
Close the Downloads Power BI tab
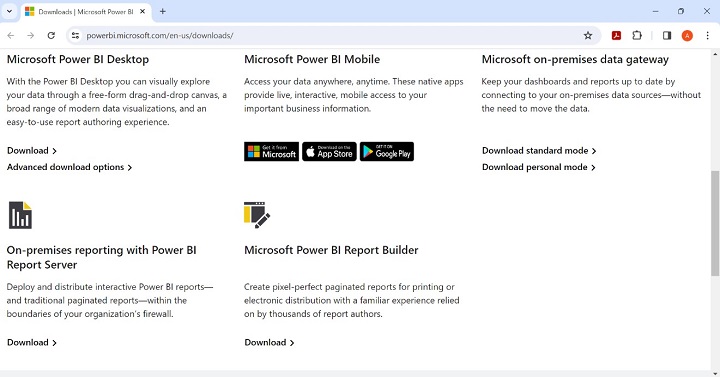coord(142,11)
